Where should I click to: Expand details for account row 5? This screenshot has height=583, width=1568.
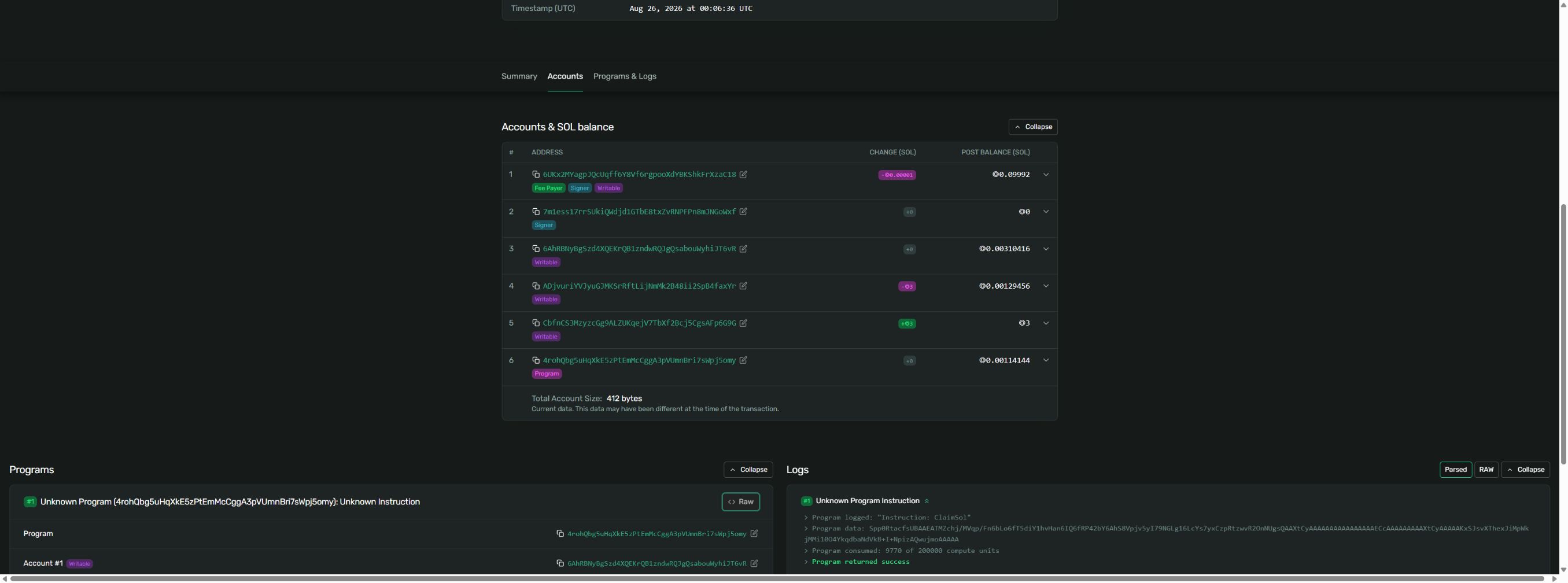[x=1046, y=323]
